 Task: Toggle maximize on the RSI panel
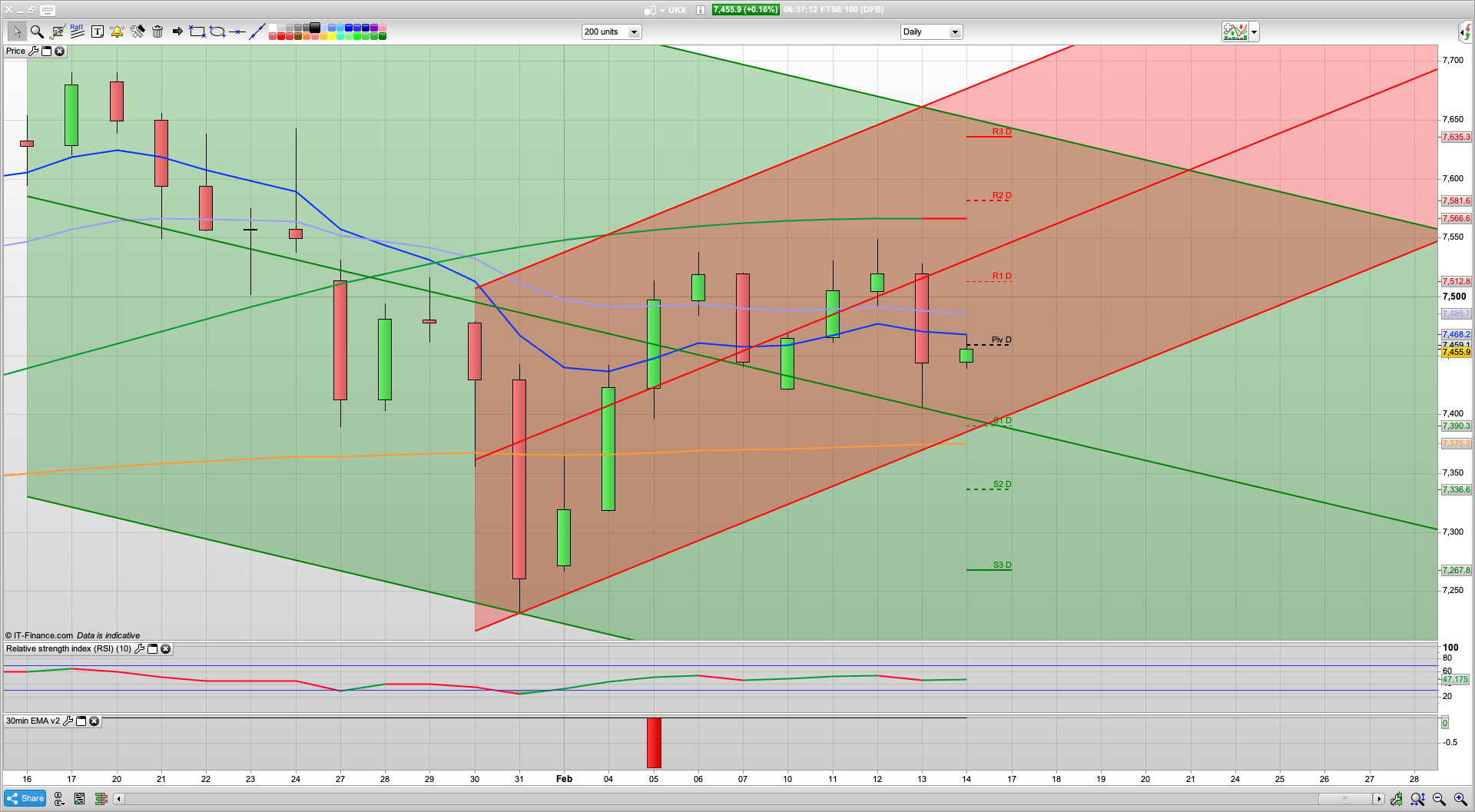[152, 649]
